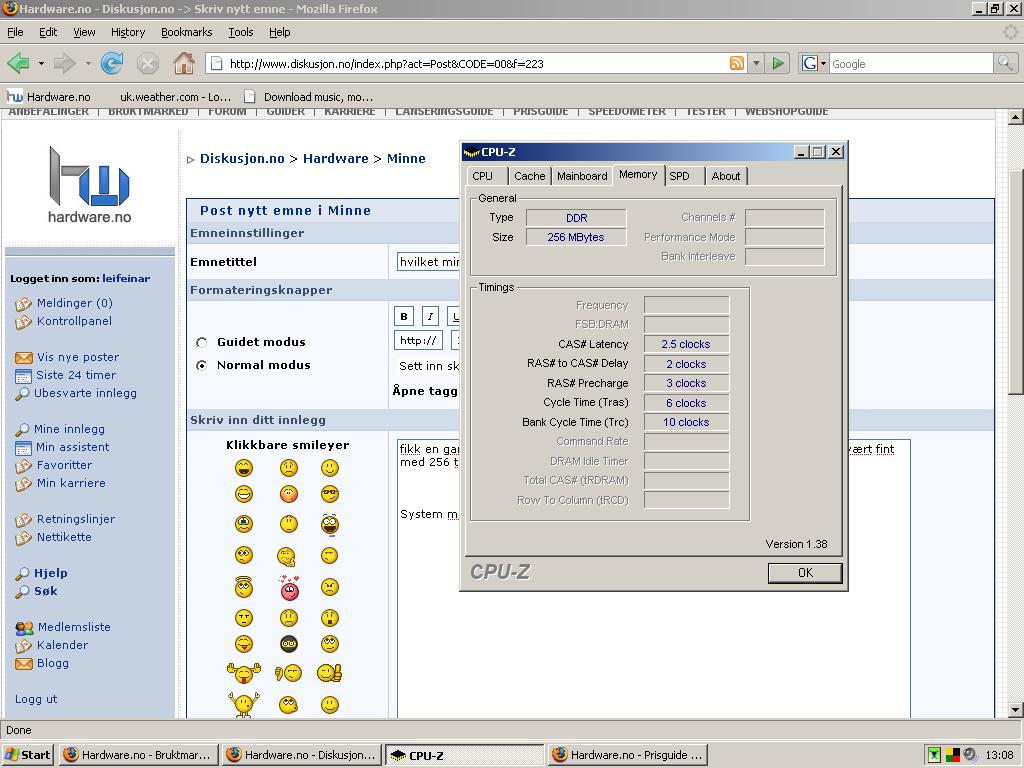Open the File menu
This screenshot has height=768, width=1024.
[x=14, y=32]
